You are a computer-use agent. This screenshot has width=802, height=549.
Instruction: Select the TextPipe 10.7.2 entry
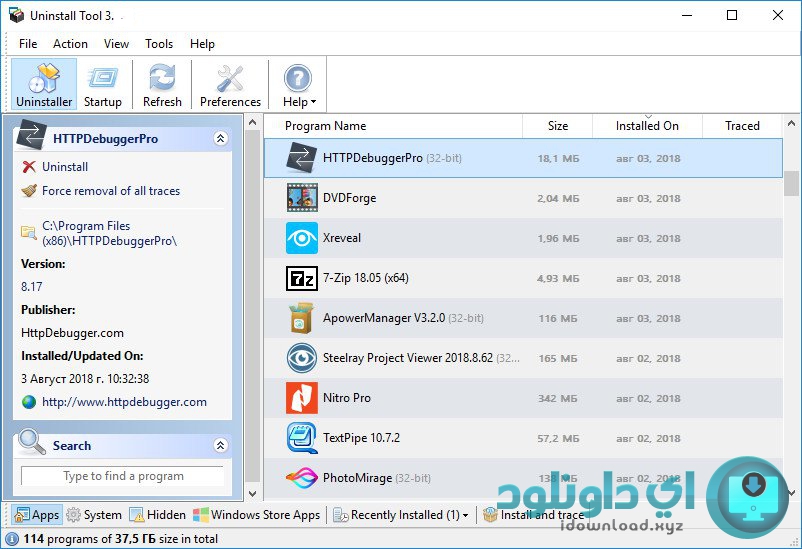[x=362, y=438]
